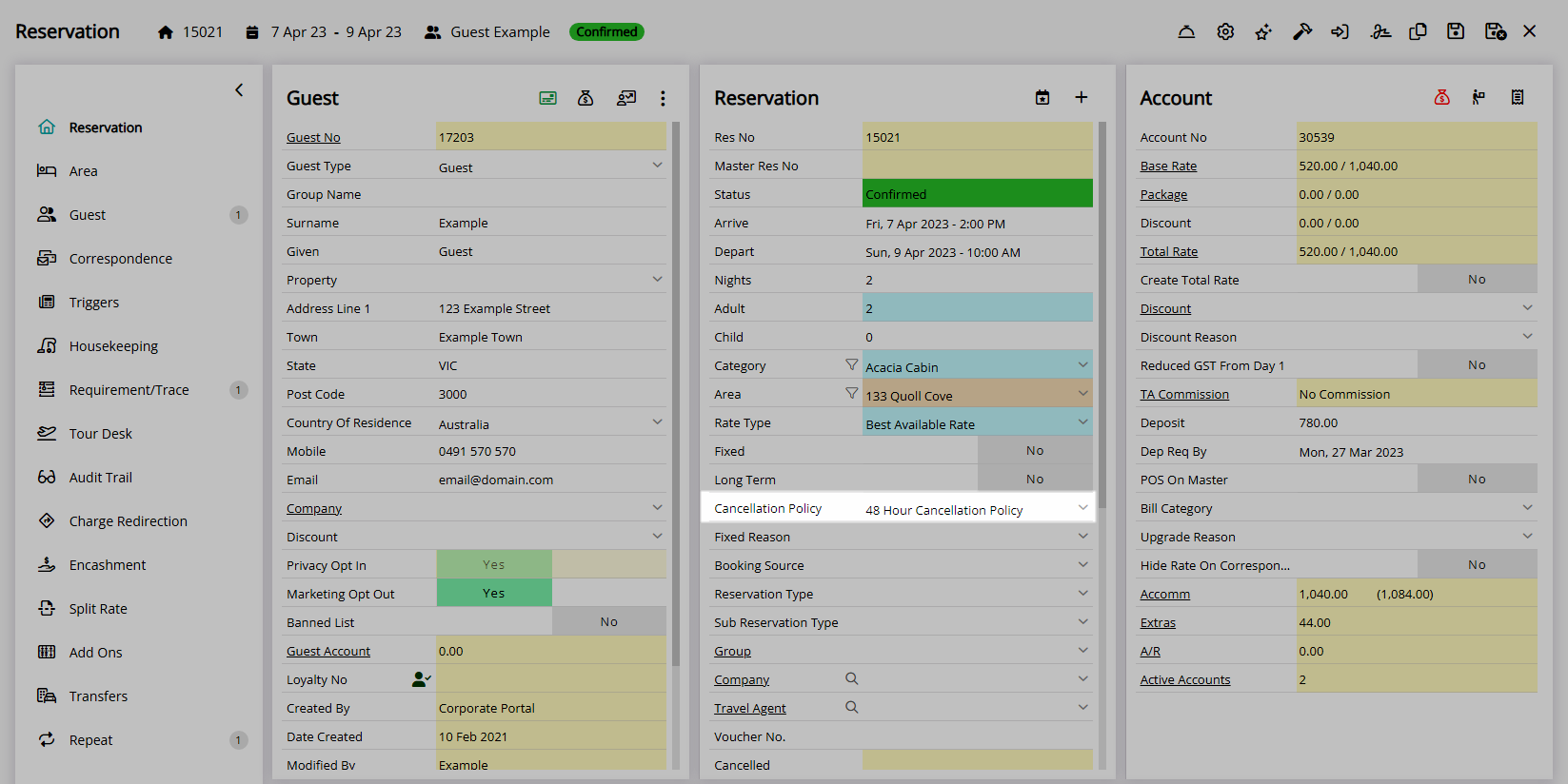Click the Email address field
Image resolution: width=1568 pixels, height=784 pixels.
click(x=551, y=480)
